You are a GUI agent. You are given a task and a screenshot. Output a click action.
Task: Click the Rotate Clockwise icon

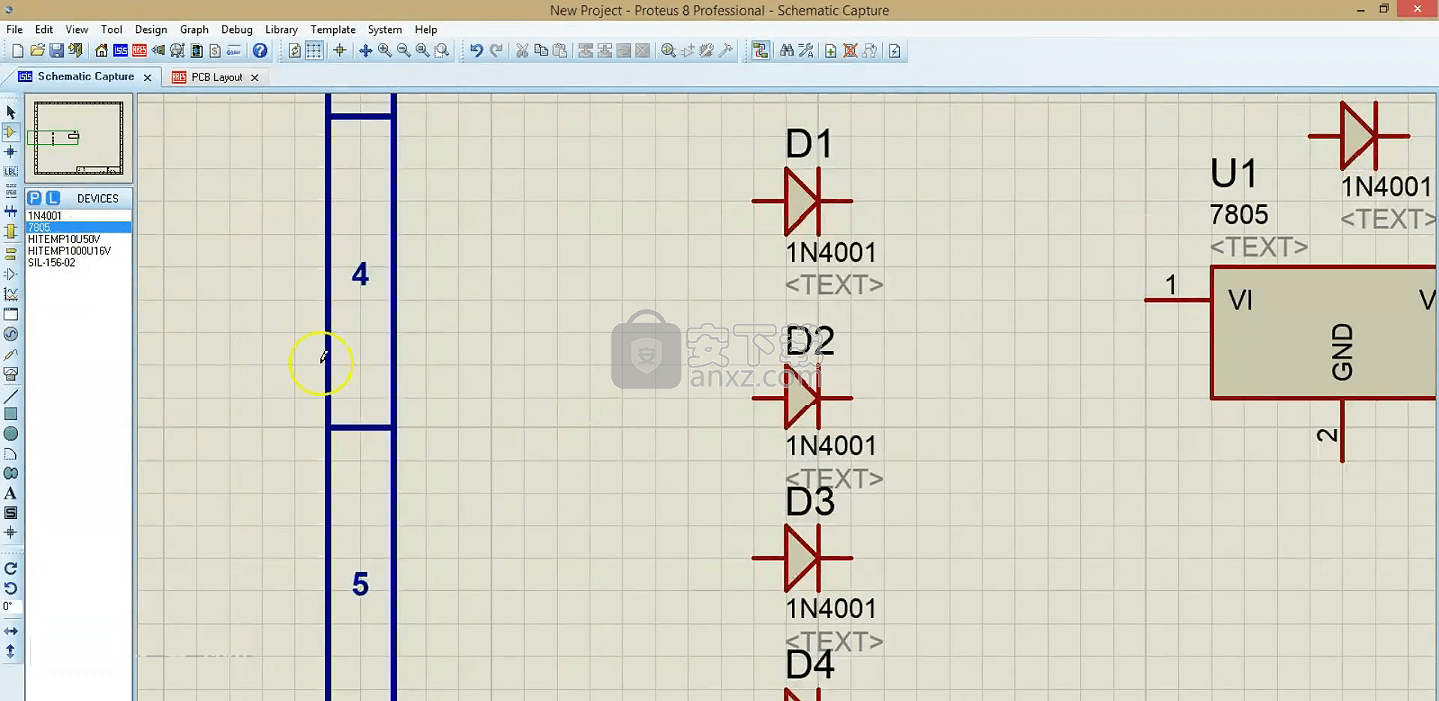(11, 568)
